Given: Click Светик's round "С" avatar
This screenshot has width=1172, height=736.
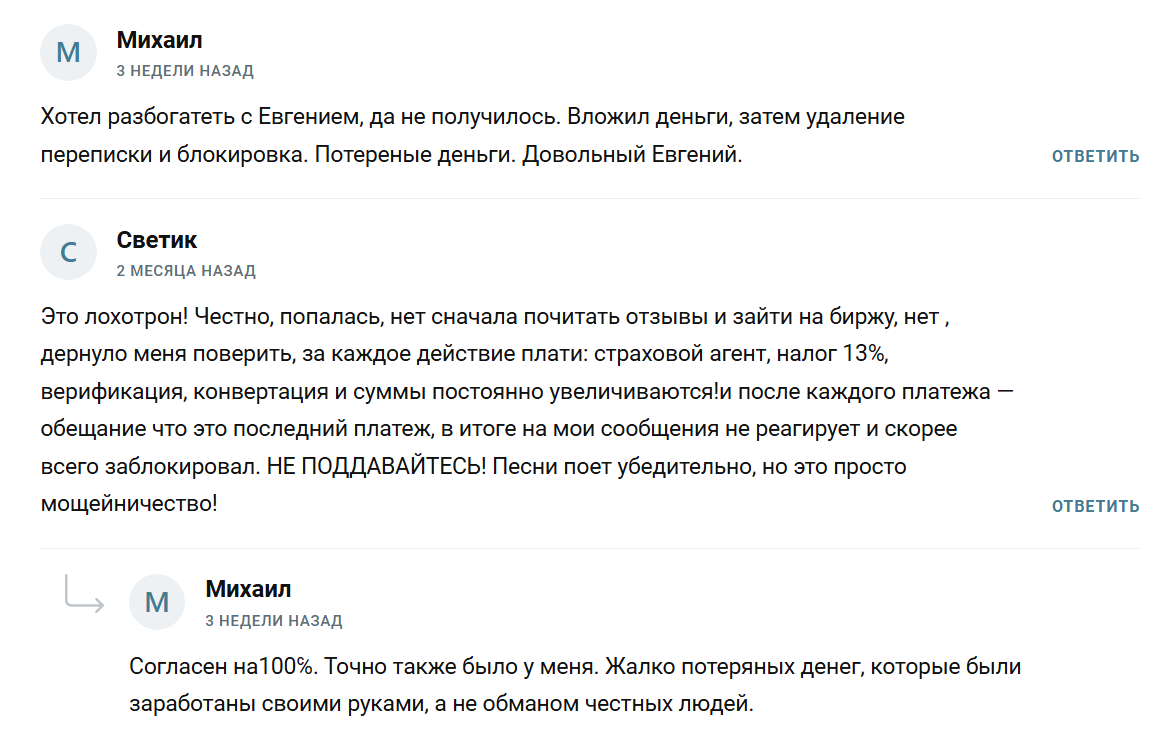Looking at the screenshot, I should 68,252.
